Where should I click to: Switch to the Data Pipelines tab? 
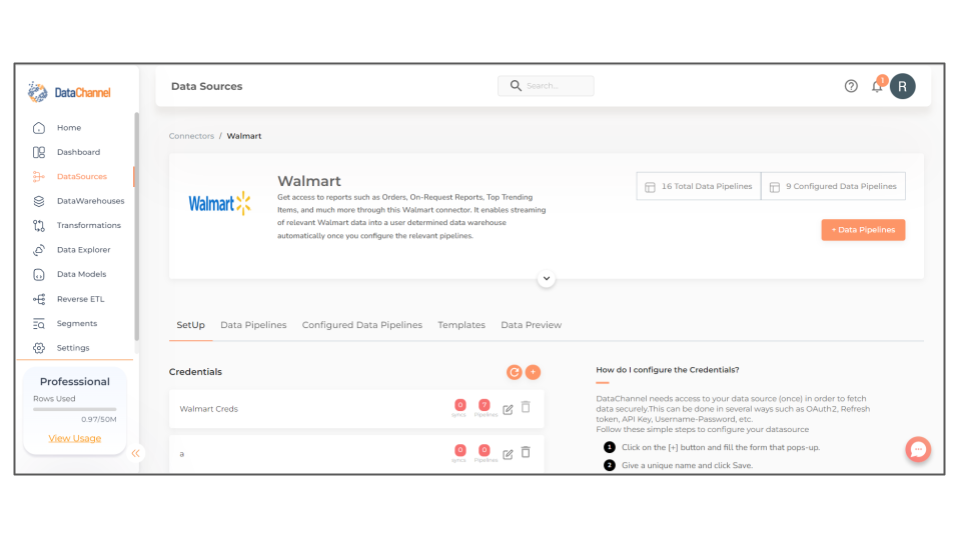(x=253, y=325)
